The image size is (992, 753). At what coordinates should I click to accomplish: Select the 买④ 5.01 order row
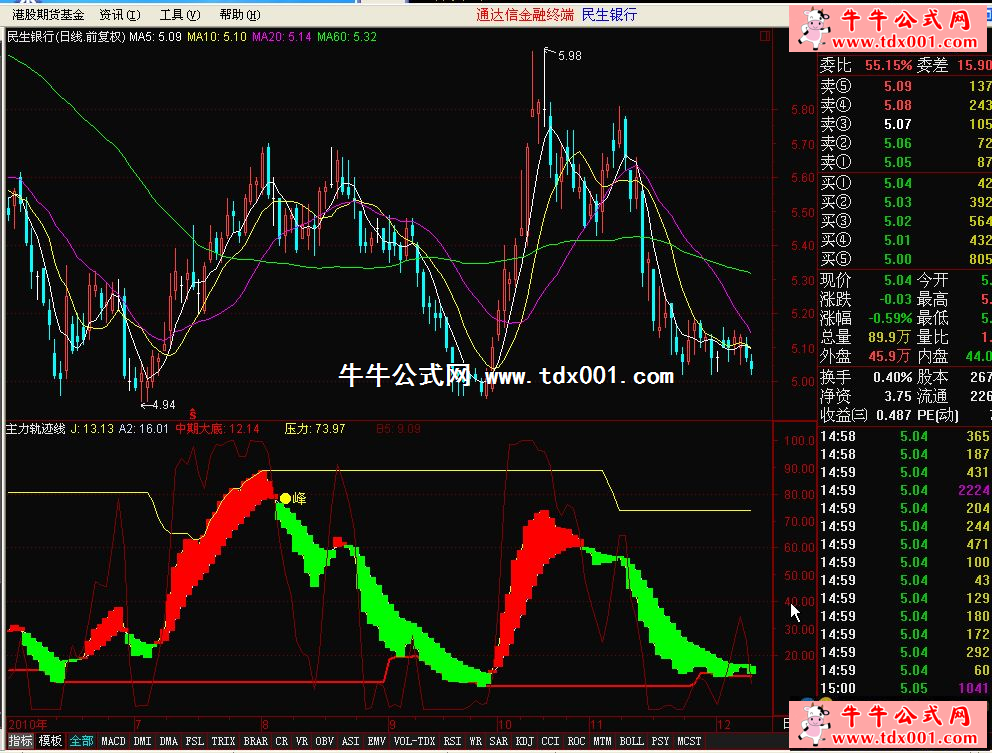pyautogui.click(x=905, y=240)
